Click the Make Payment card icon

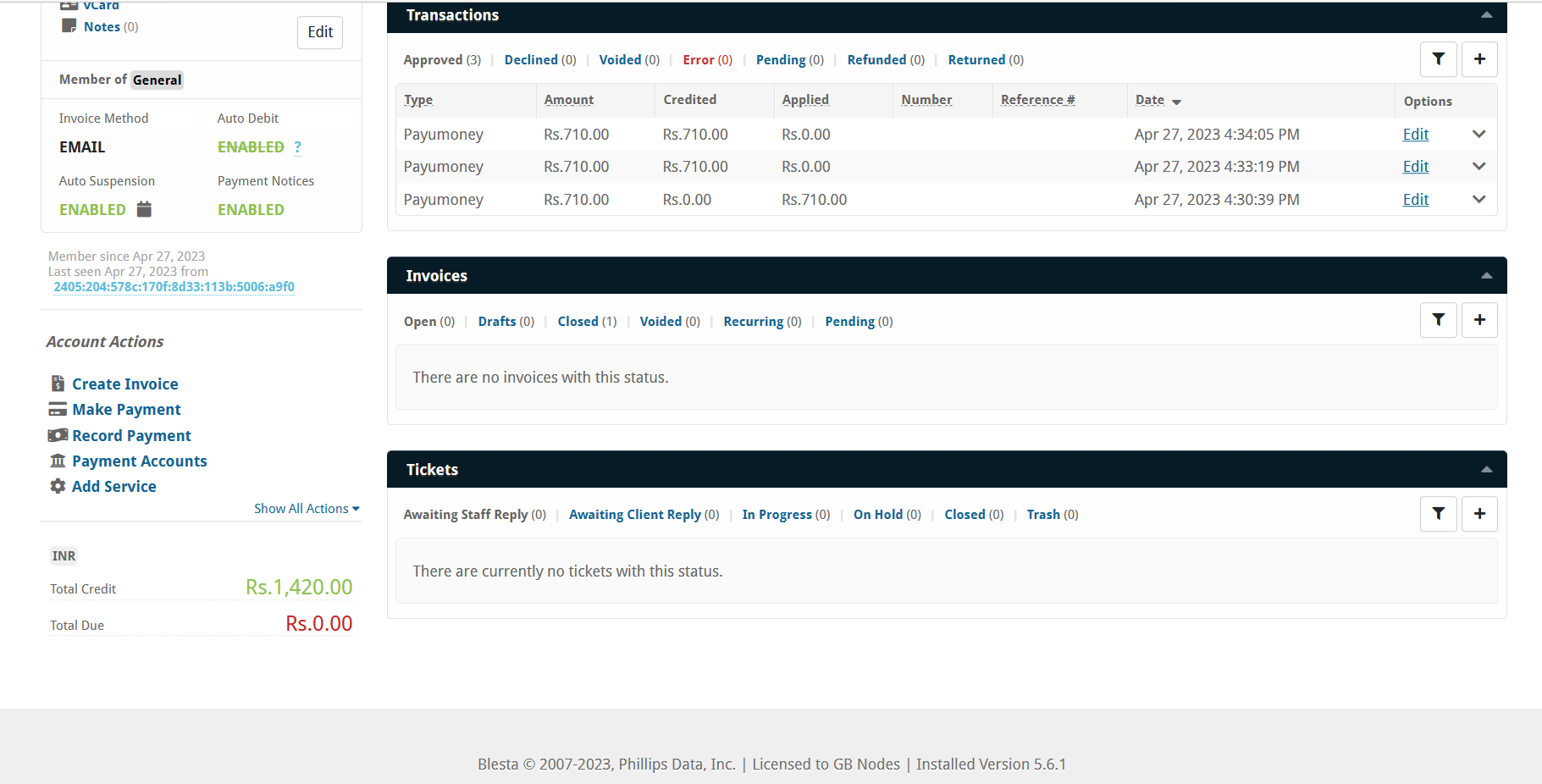coord(58,410)
